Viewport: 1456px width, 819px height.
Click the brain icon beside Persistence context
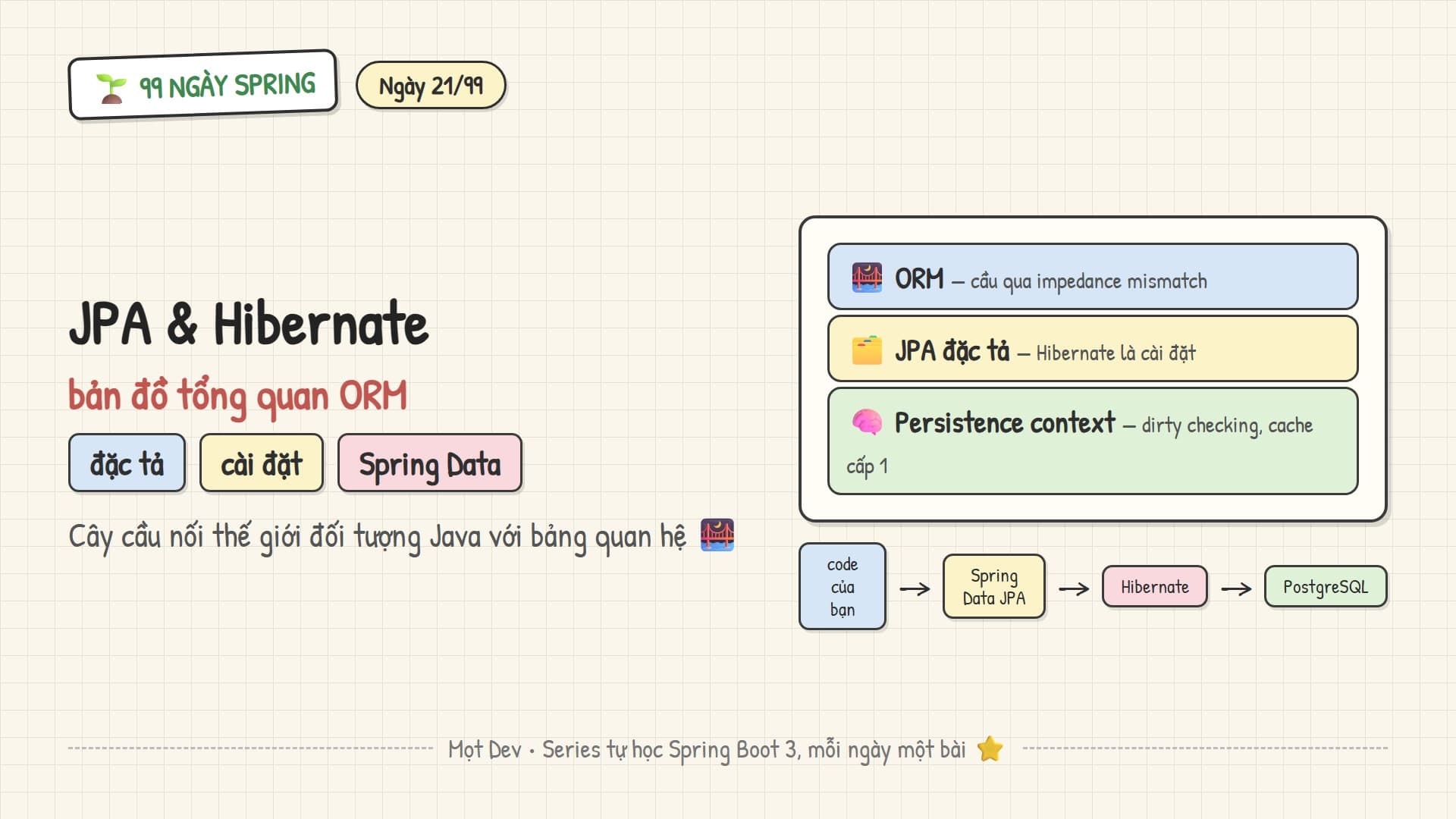tap(867, 422)
